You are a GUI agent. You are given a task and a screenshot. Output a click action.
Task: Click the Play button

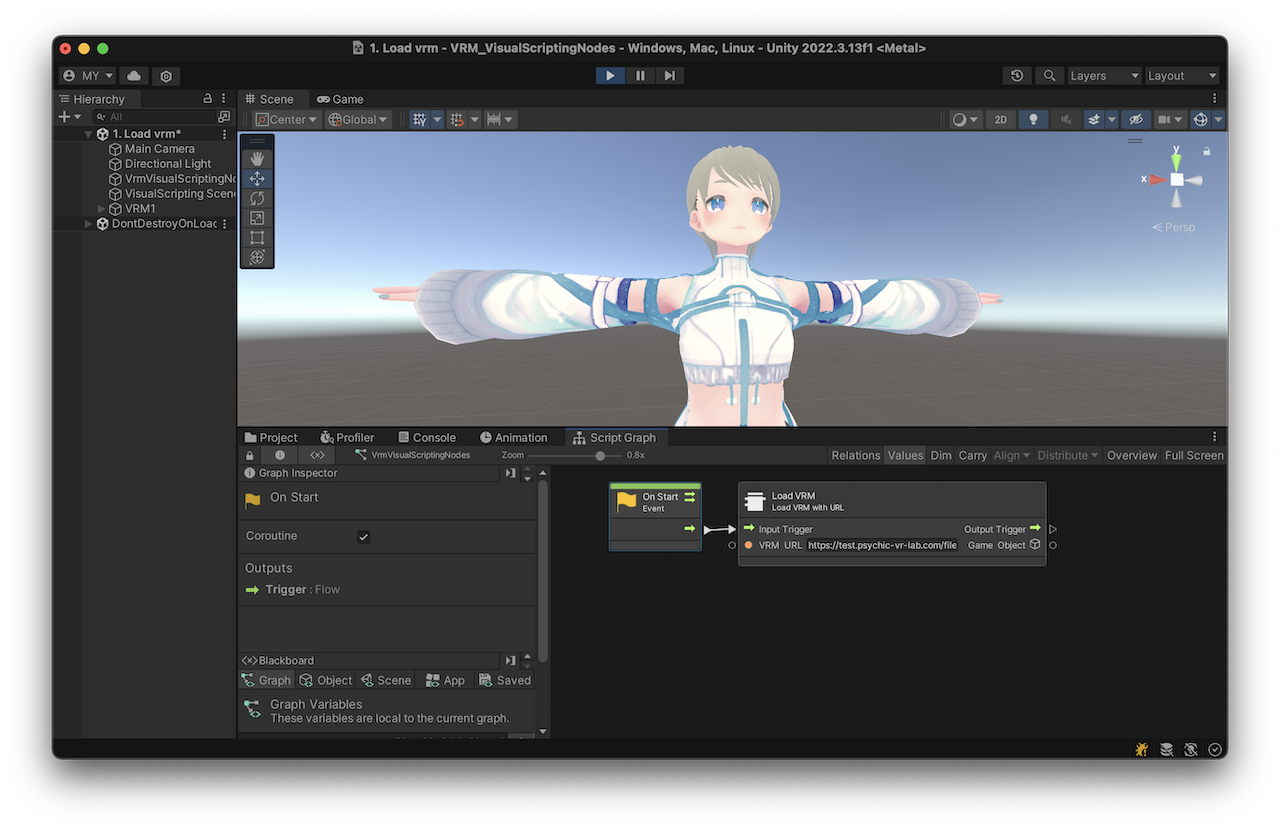click(610, 76)
